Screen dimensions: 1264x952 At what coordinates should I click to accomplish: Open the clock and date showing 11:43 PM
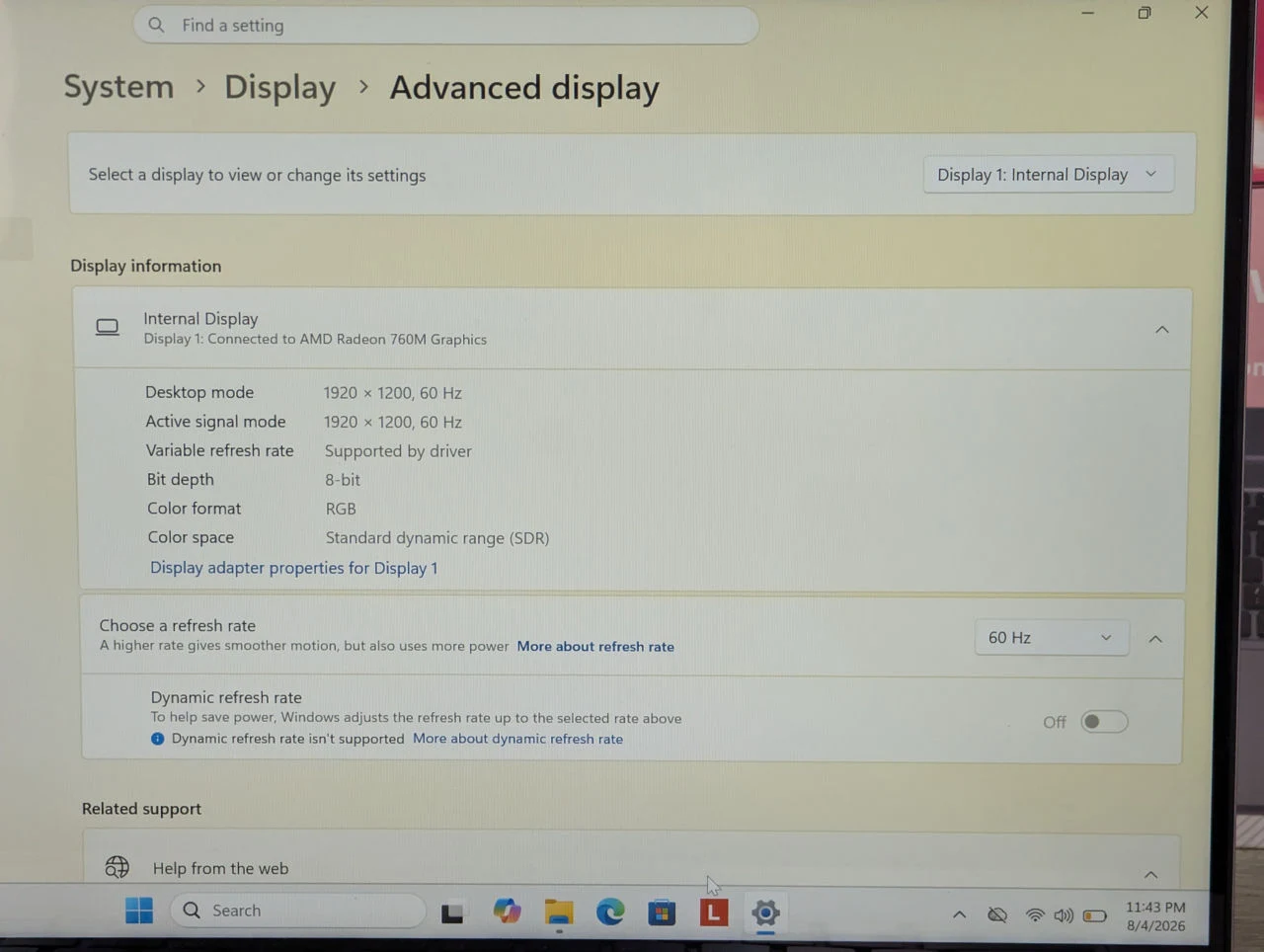pyautogui.click(x=1155, y=916)
